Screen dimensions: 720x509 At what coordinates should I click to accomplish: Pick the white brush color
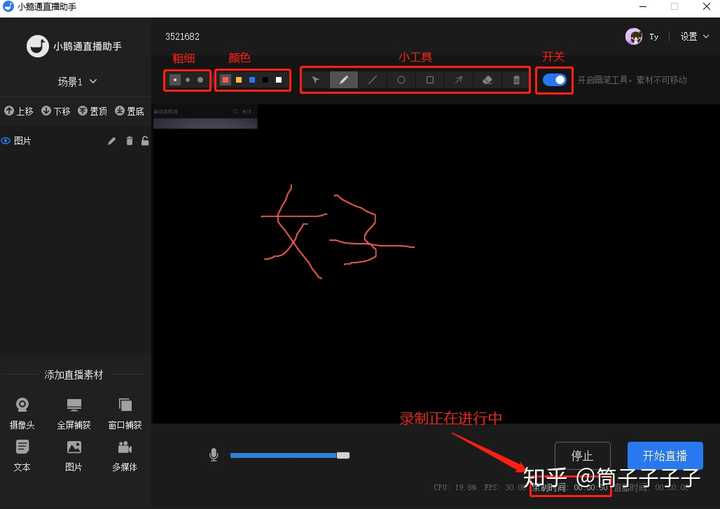[279, 80]
